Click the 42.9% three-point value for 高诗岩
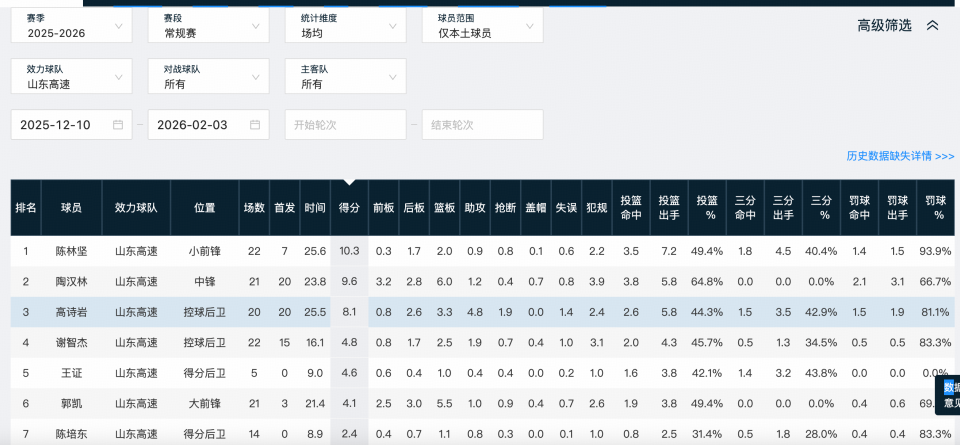The image size is (960, 445). 821,312
